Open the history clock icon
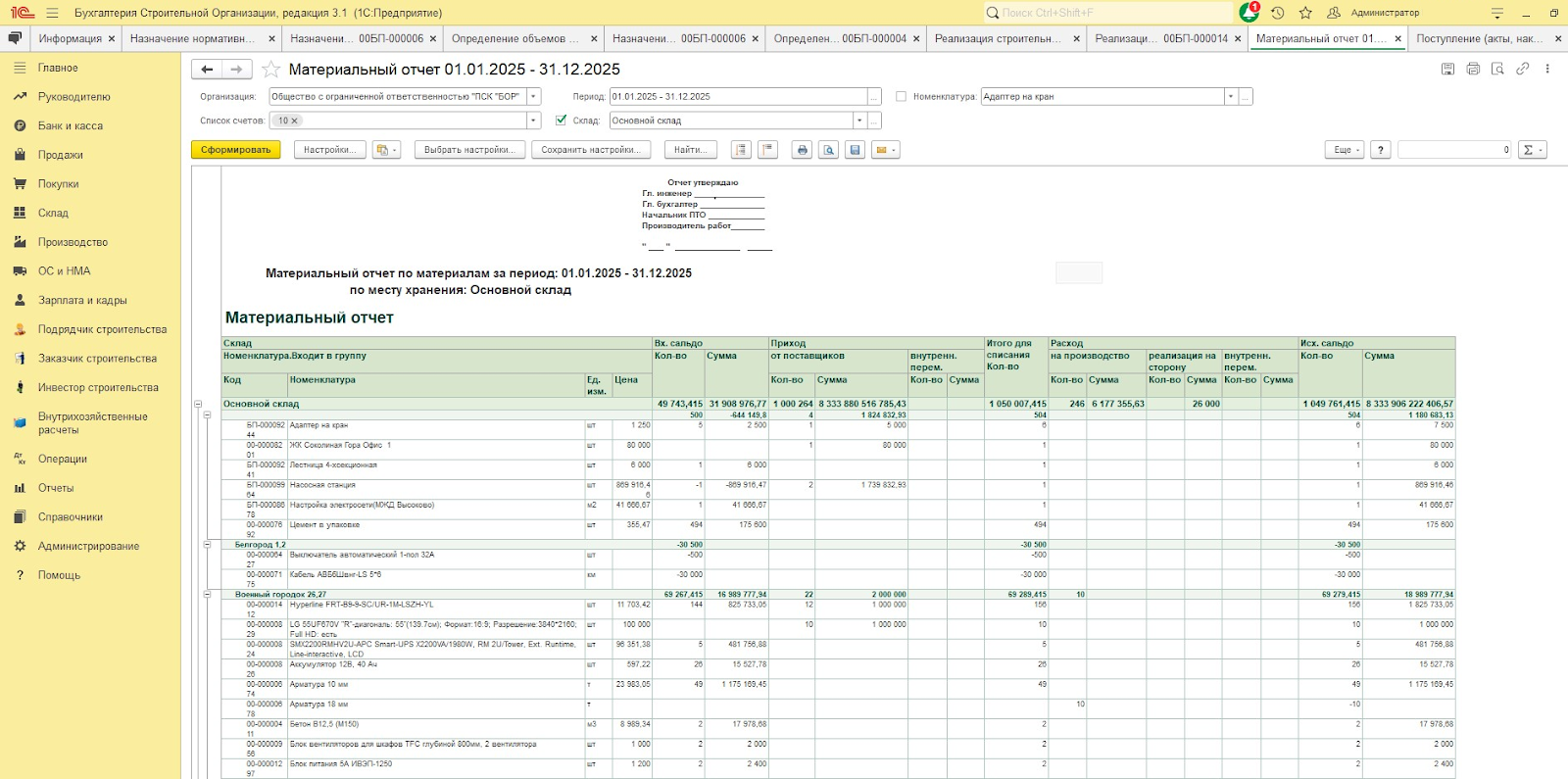The image size is (1568, 779). point(1277,13)
